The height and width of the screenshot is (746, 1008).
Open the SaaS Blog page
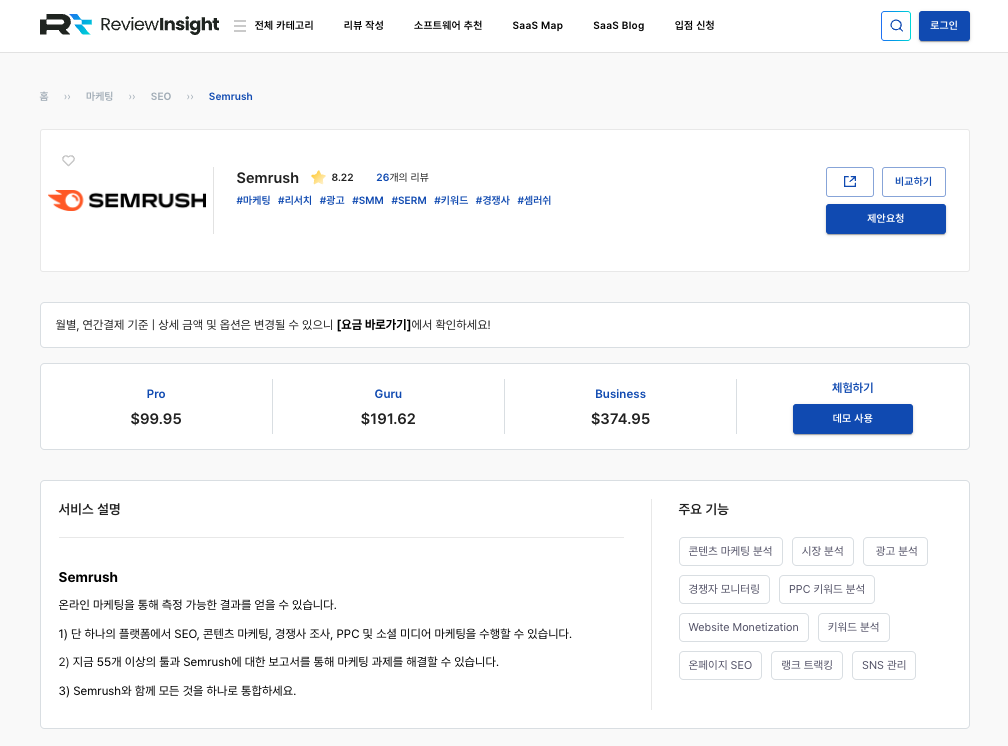(x=618, y=26)
